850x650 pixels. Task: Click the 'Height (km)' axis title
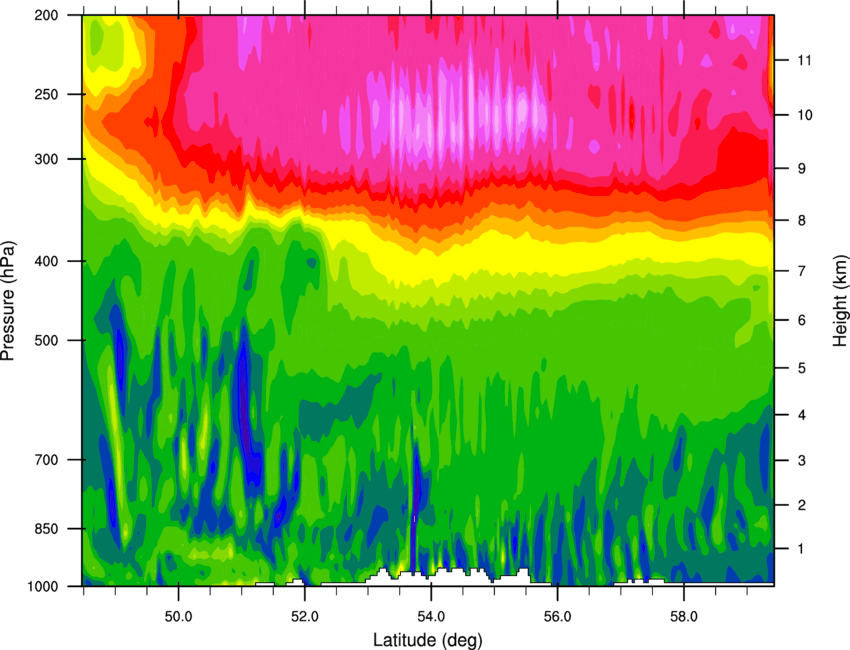pos(840,301)
